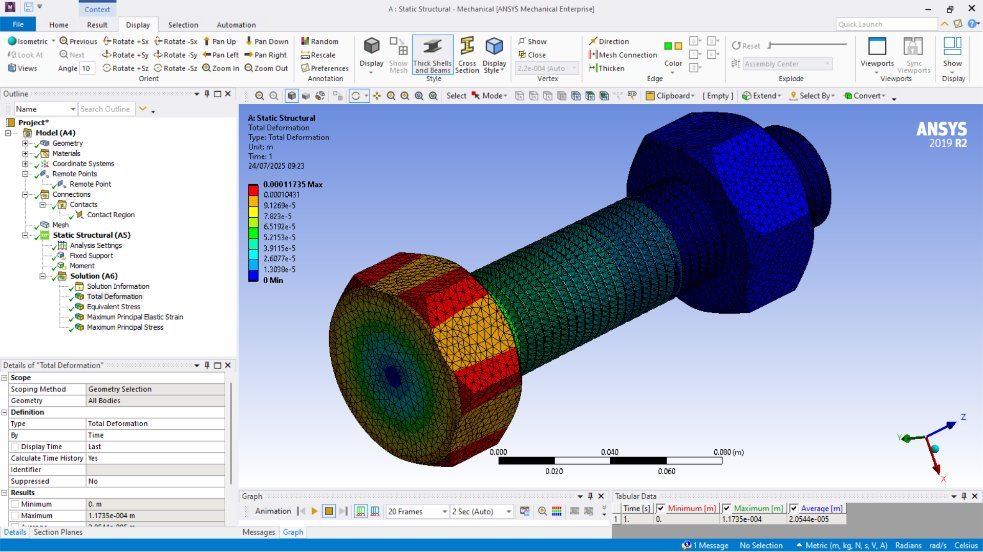
Task: Expand the Geometry tree node
Action: 25,143
